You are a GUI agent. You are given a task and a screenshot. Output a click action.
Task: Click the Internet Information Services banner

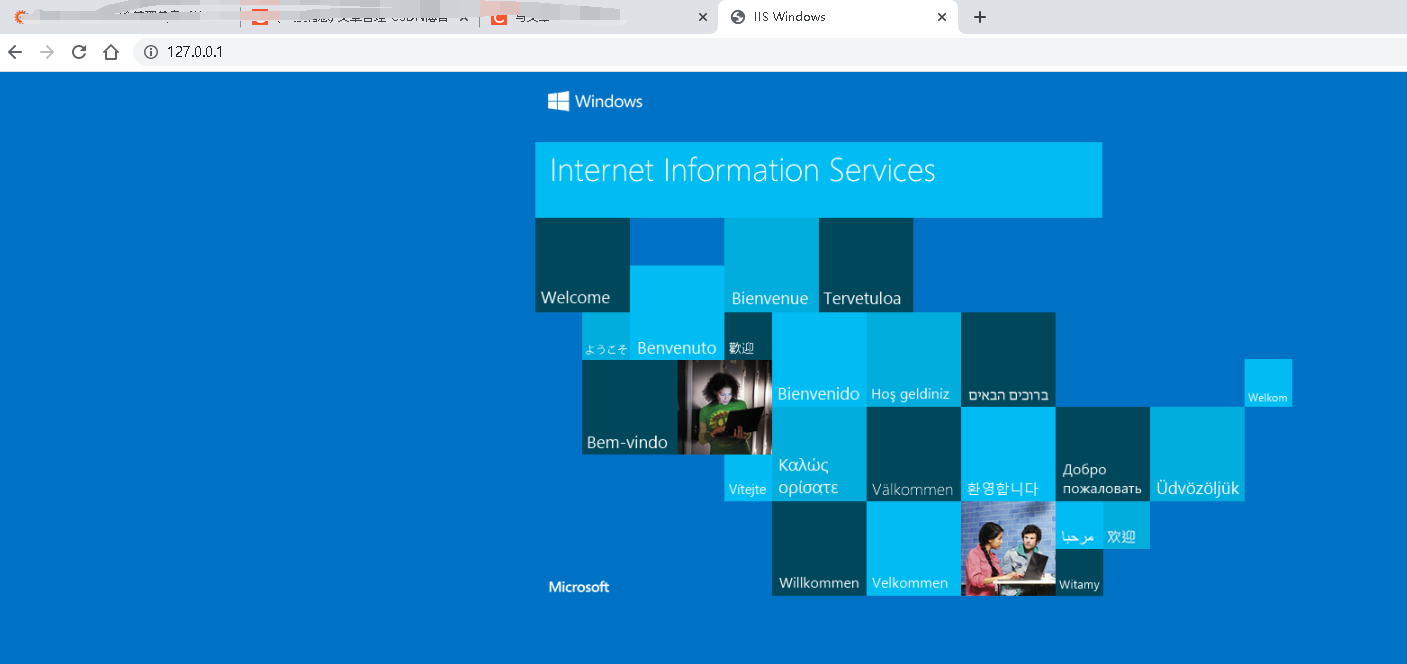pos(818,180)
